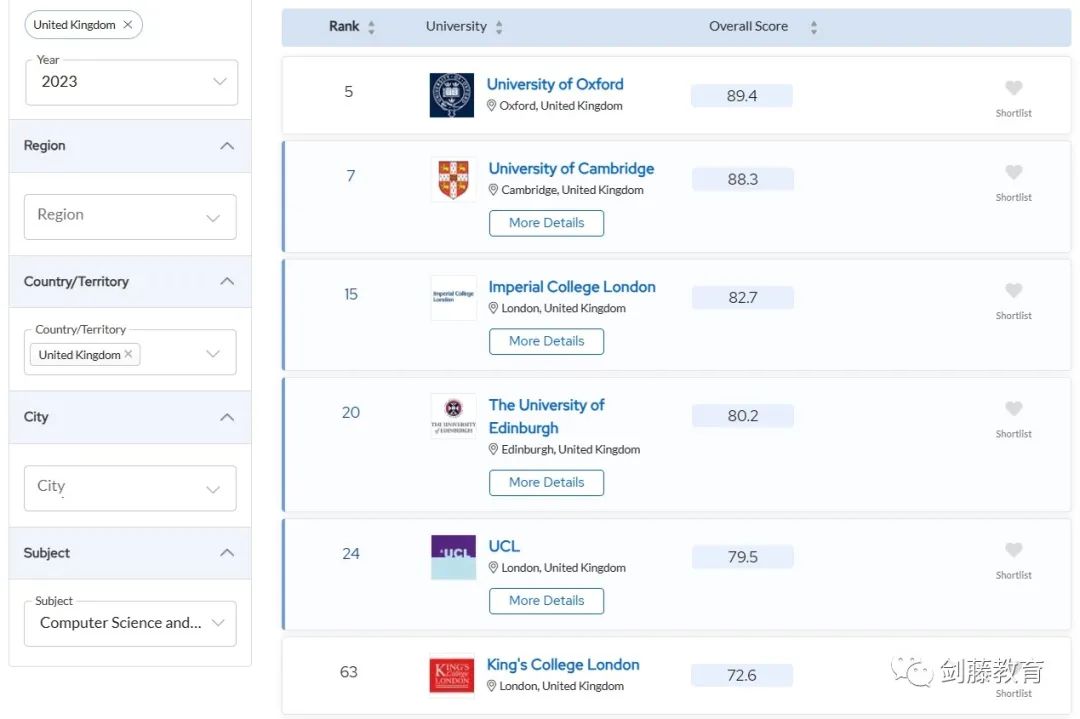
Task: Click King's College location pin icon
Action: click(491, 686)
